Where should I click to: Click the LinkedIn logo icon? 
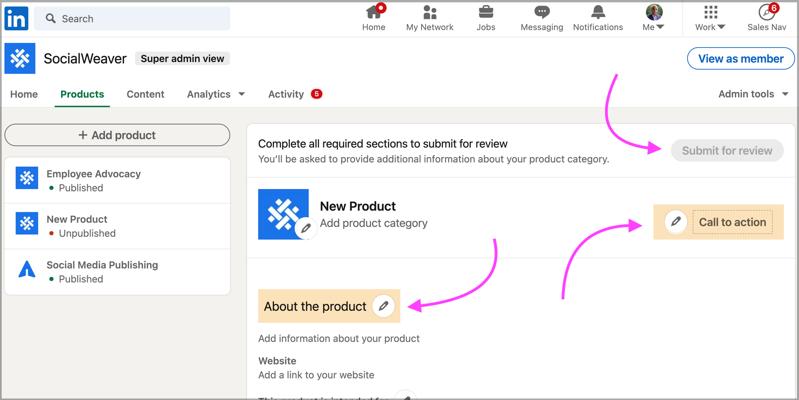point(16,17)
